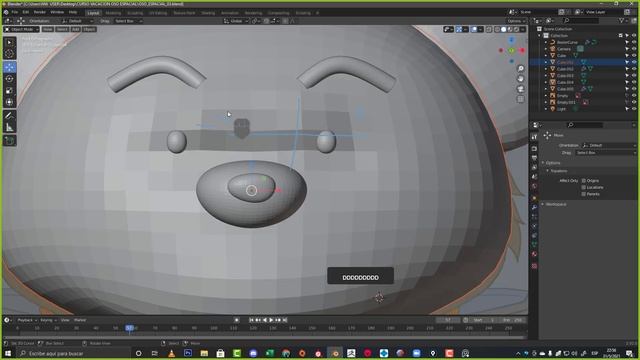Viewport: 640px width, 360px height.
Task: Open the Edit menu
Action: 26,12
